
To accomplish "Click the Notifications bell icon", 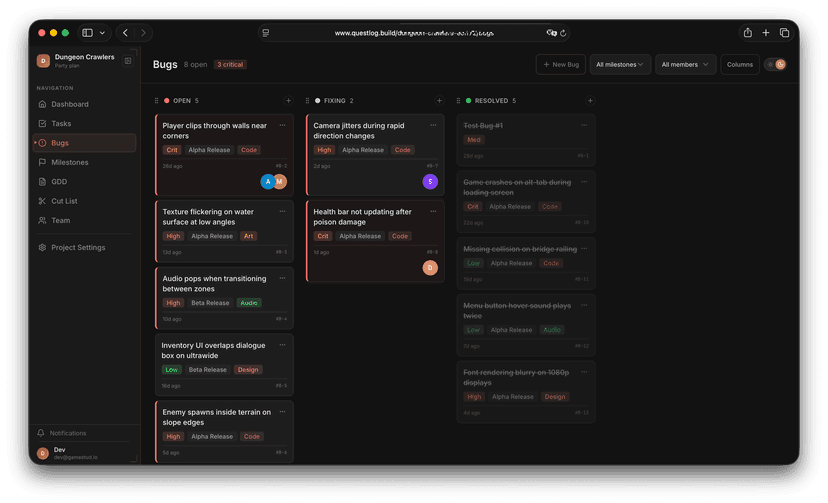I will [x=41, y=433].
